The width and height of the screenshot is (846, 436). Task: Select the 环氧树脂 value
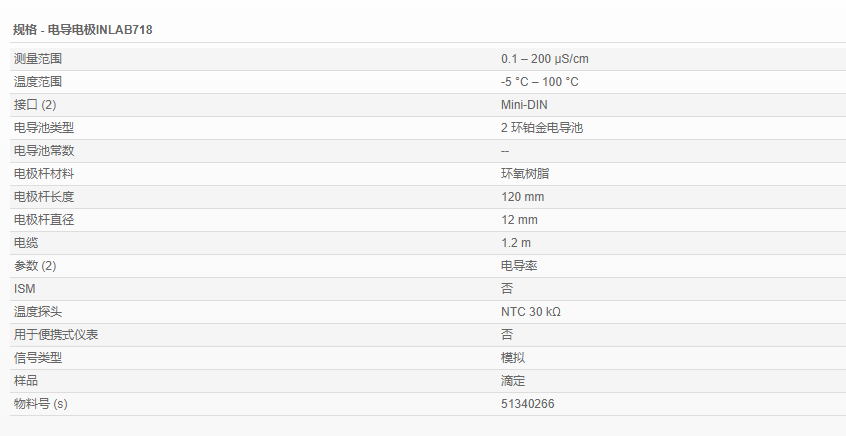pyautogui.click(x=525, y=174)
